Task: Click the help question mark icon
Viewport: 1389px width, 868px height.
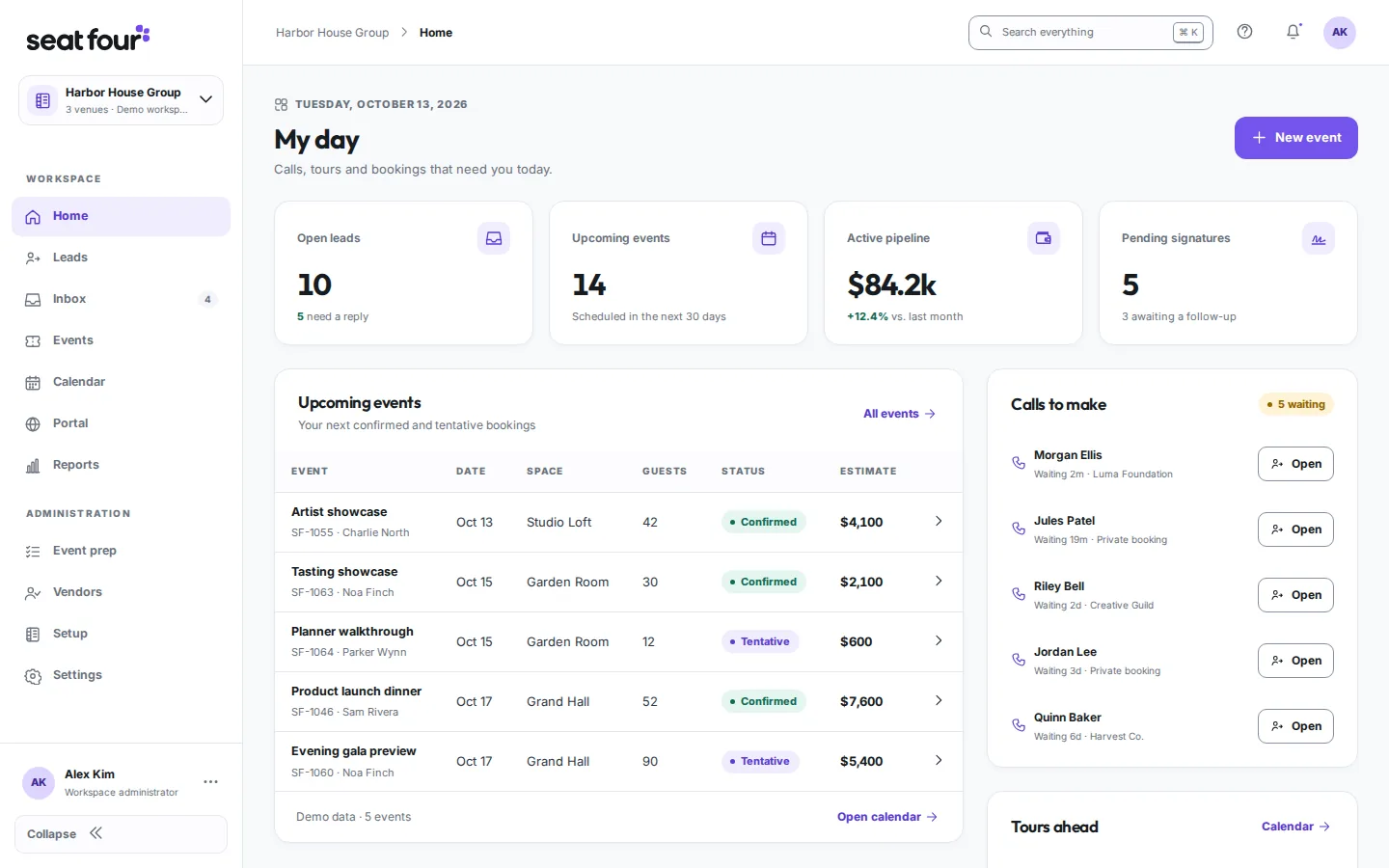Action: tap(1244, 32)
